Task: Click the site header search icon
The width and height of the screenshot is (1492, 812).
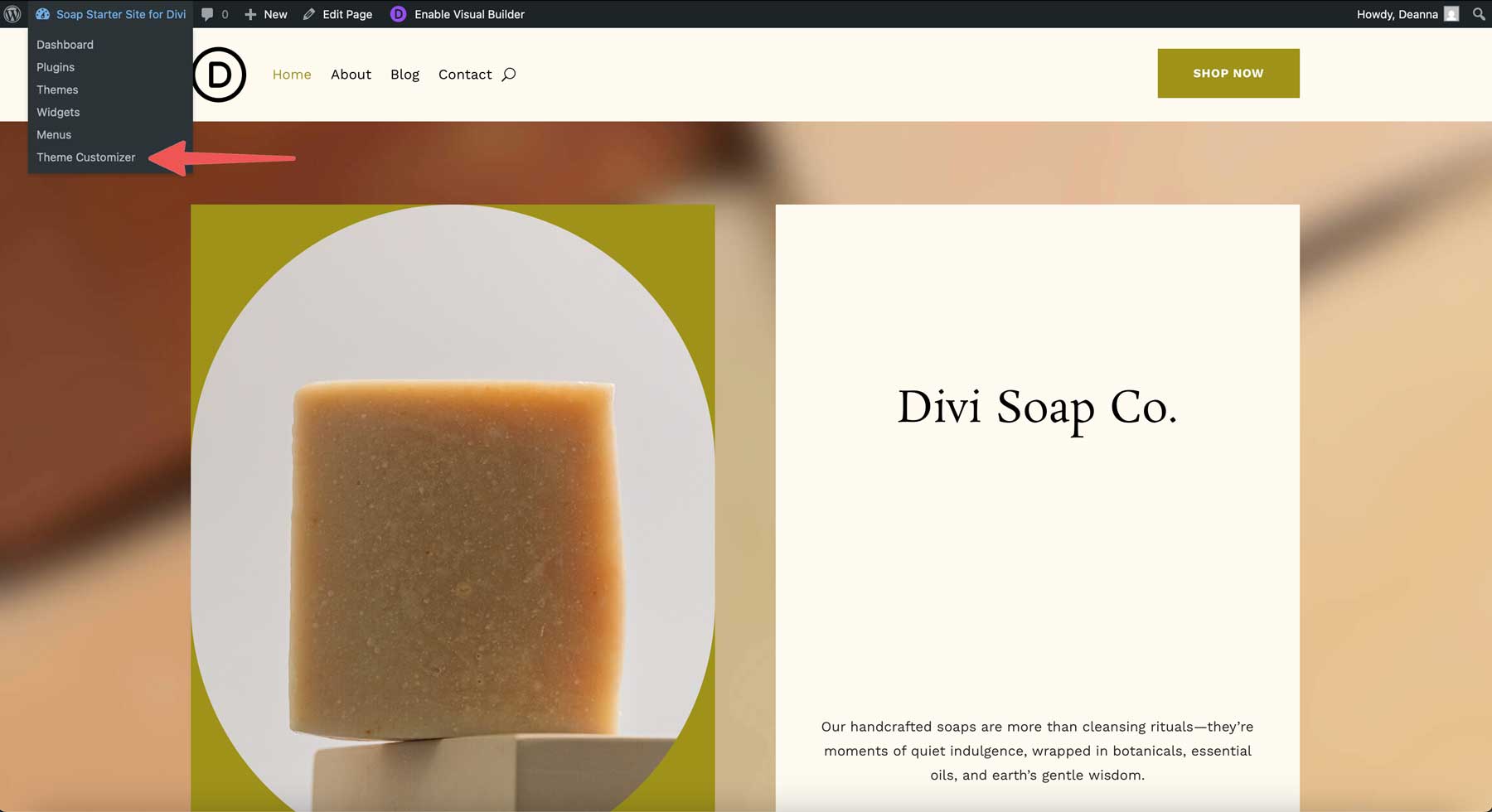Action: tap(509, 75)
